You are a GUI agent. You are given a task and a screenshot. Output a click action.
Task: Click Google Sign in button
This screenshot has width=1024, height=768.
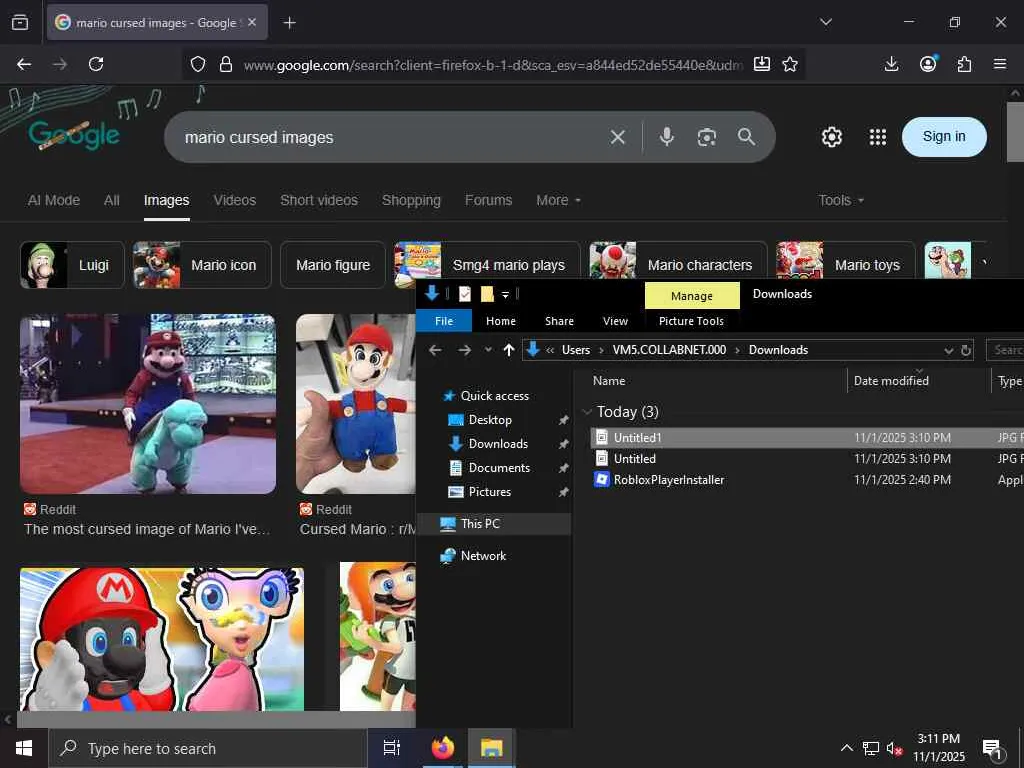click(x=944, y=136)
